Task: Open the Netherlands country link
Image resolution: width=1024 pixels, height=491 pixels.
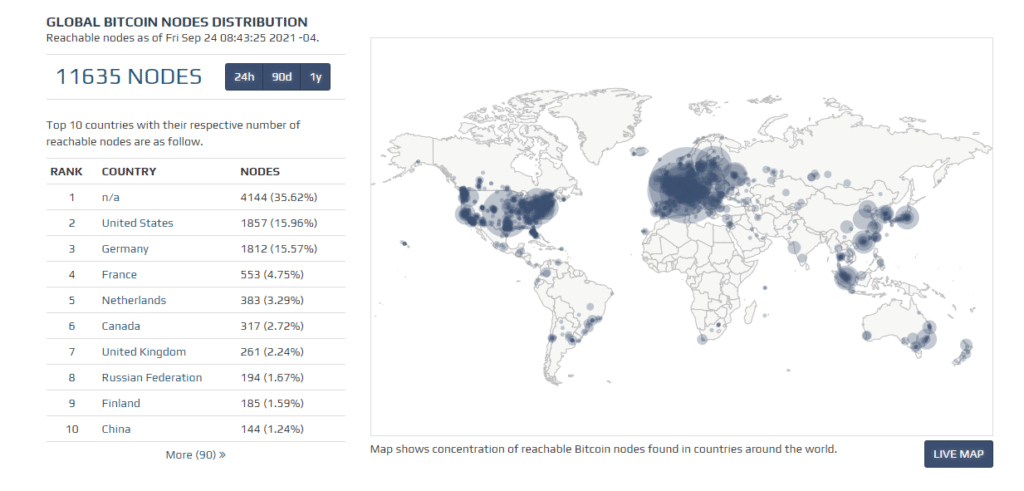Action: [134, 300]
